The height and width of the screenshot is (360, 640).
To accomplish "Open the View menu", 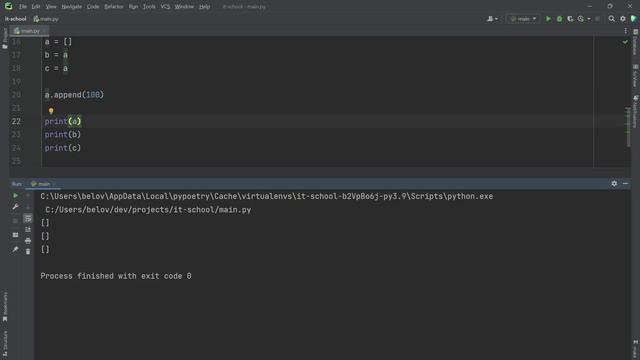I will tap(51, 7).
